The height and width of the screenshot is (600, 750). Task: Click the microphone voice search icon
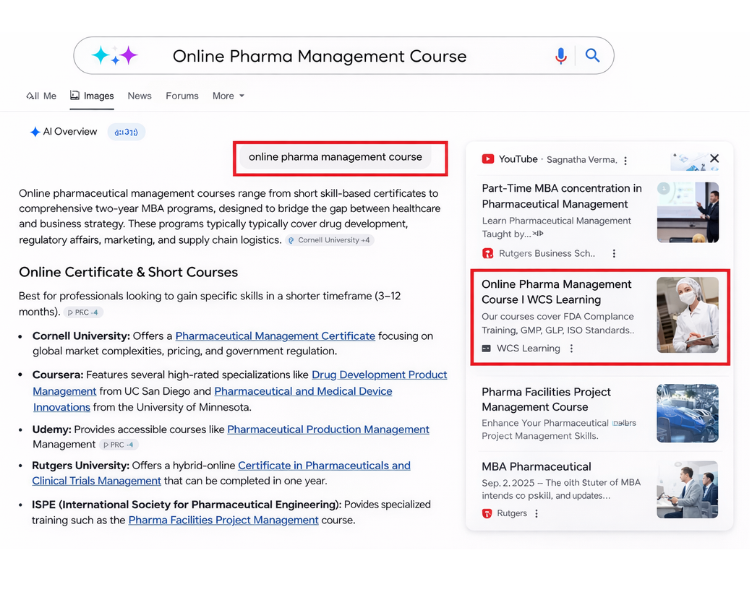(x=561, y=56)
